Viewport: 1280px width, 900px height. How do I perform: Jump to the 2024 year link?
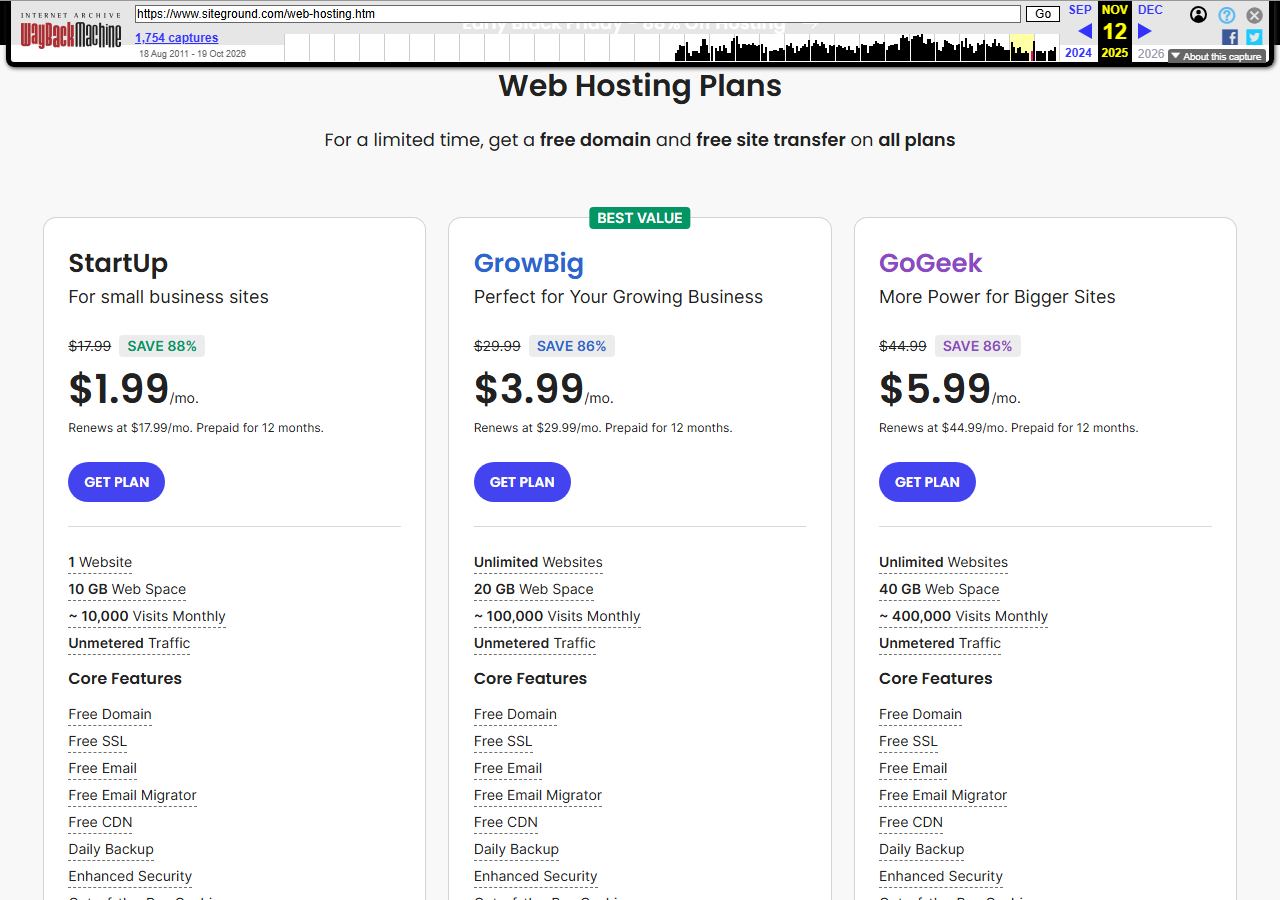tap(1079, 53)
